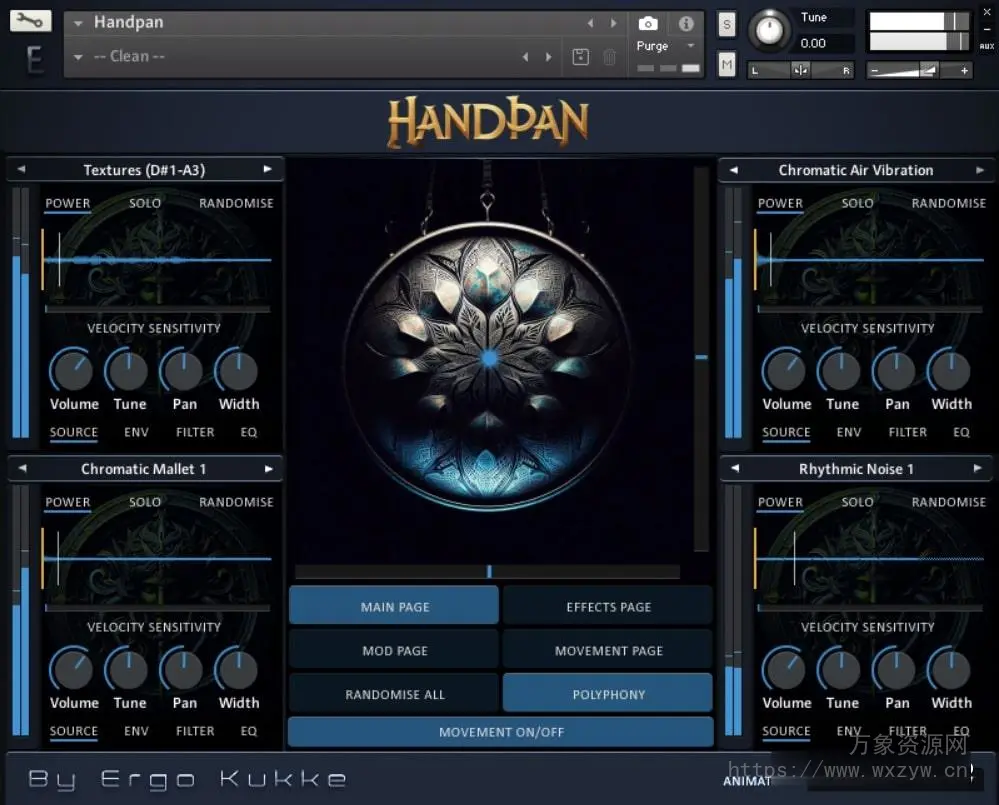Click the save snapshot disk icon
Image resolution: width=999 pixels, height=805 pixels.
tap(580, 57)
